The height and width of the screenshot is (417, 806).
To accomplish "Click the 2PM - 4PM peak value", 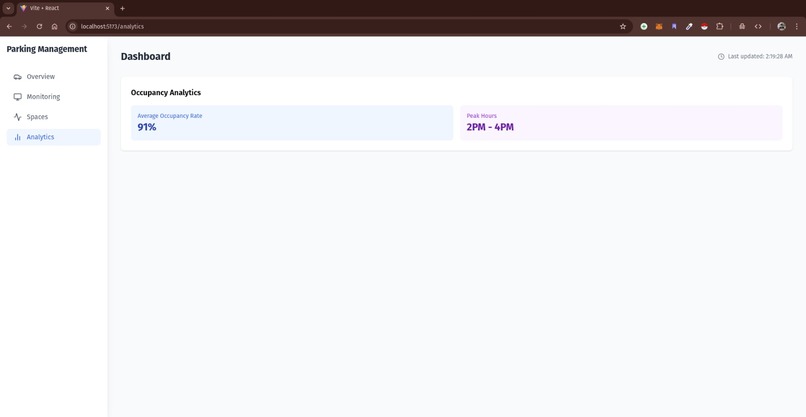I will point(490,127).
